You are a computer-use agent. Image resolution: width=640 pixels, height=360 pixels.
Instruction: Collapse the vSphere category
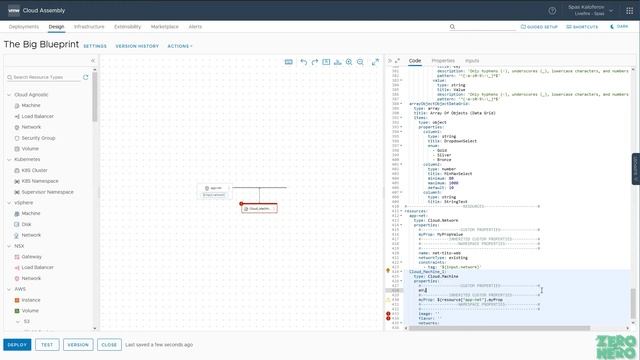click(9, 202)
